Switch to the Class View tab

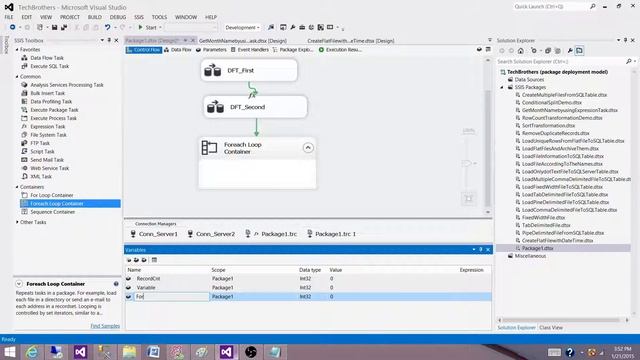pyautogui.click(x=551, y=327)
